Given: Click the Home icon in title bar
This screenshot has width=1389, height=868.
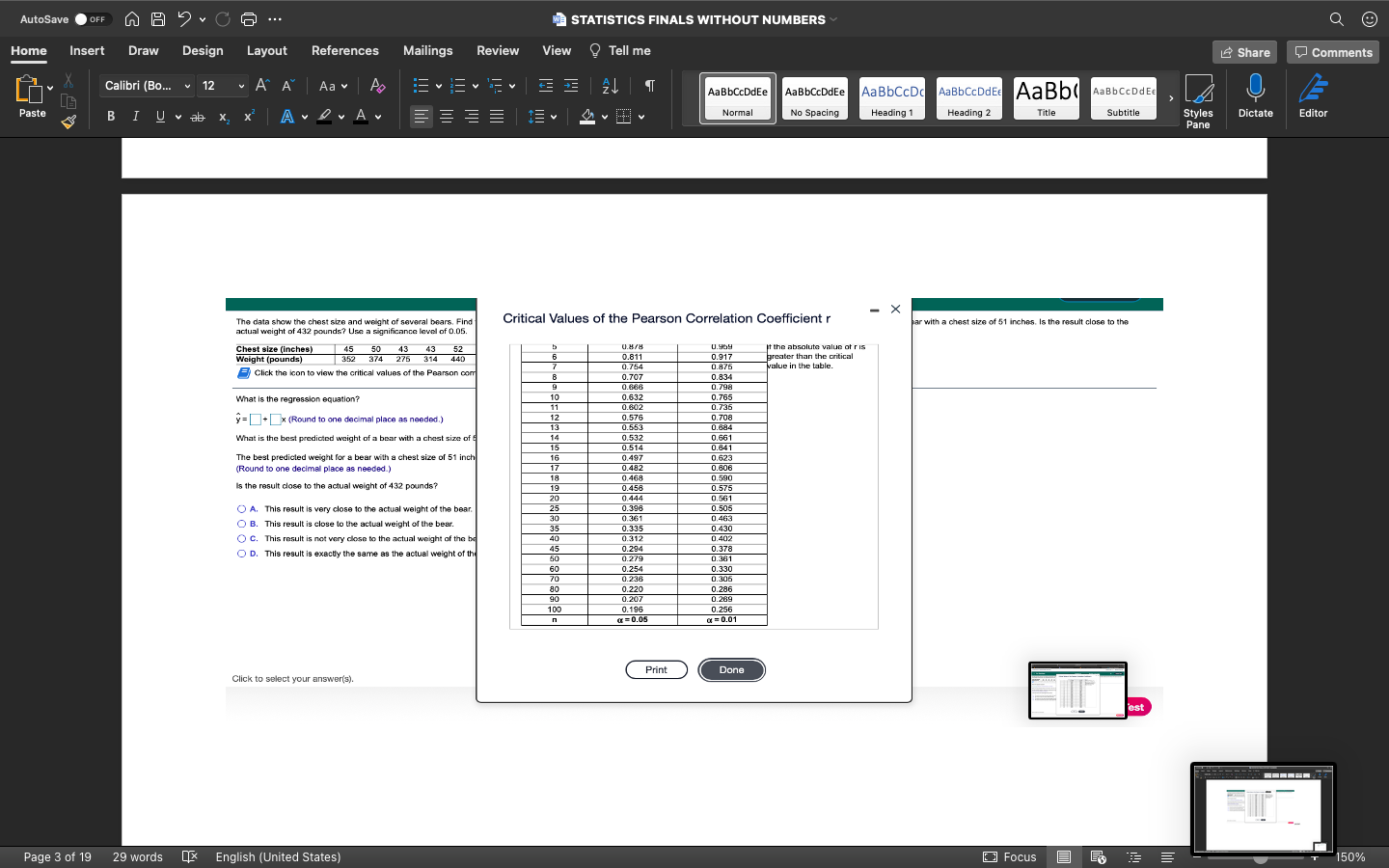Looking at the screenshot, I should pos(132,19).
